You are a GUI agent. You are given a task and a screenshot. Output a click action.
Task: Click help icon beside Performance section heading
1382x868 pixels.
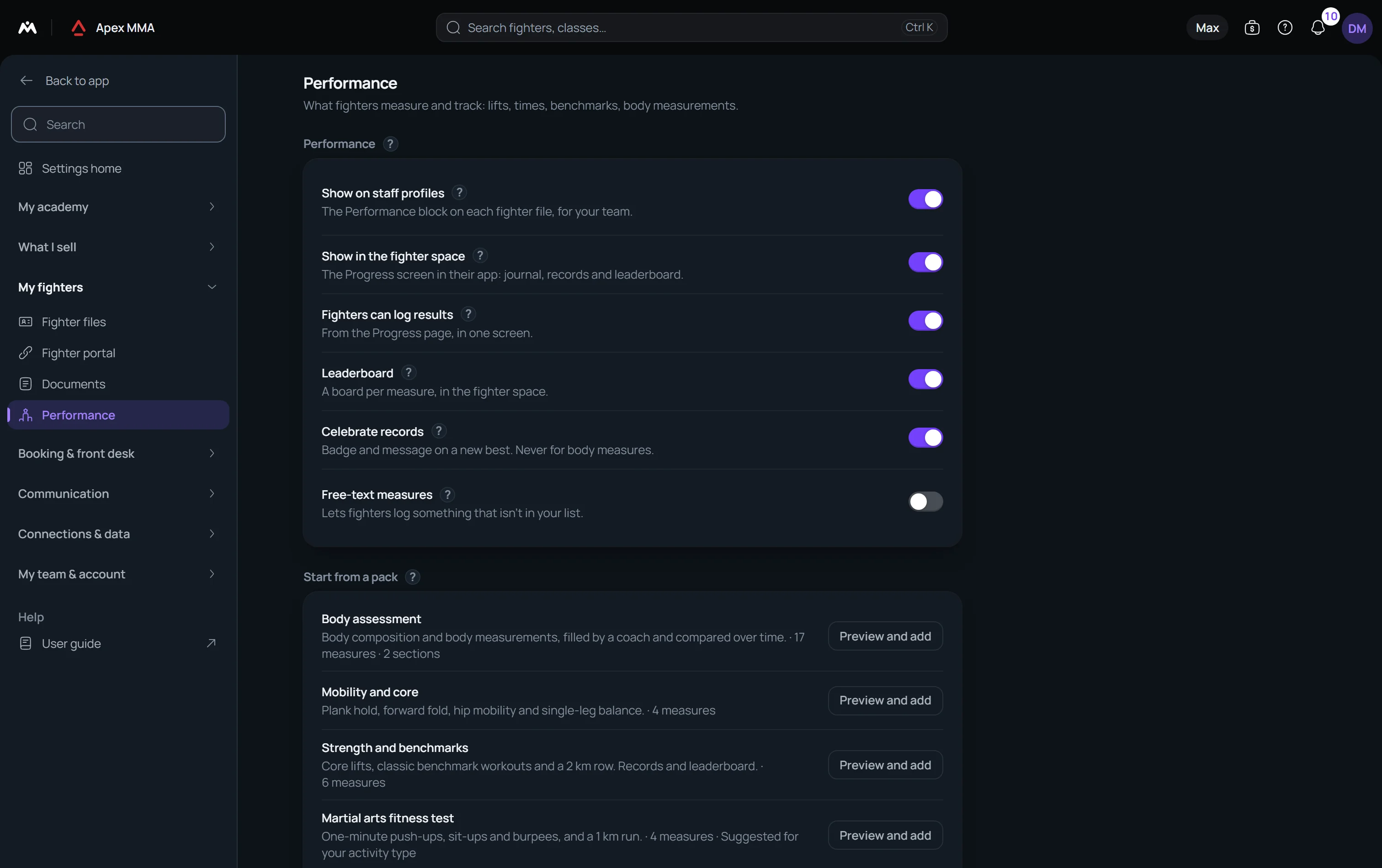pos(390,143)
